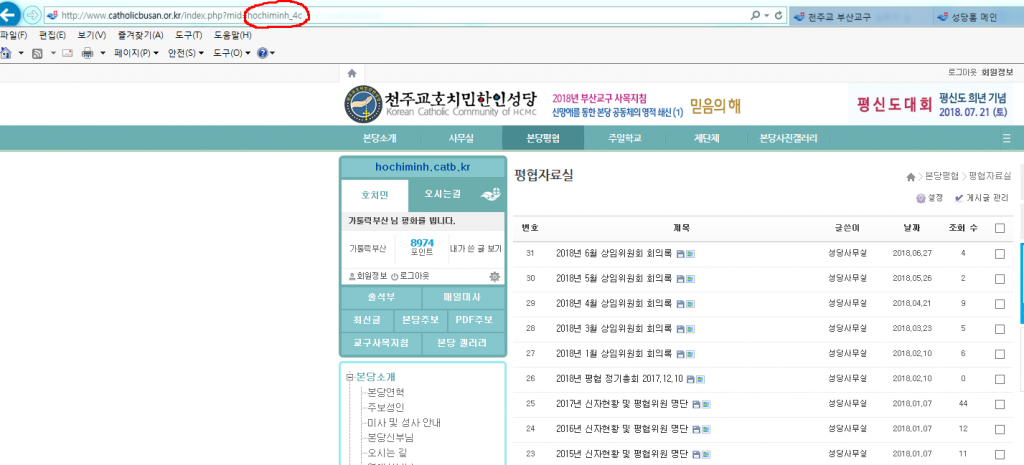Open the 페이지(P) dropdown in the command bar
1024x465 pixels.
(x=134, y=53)
